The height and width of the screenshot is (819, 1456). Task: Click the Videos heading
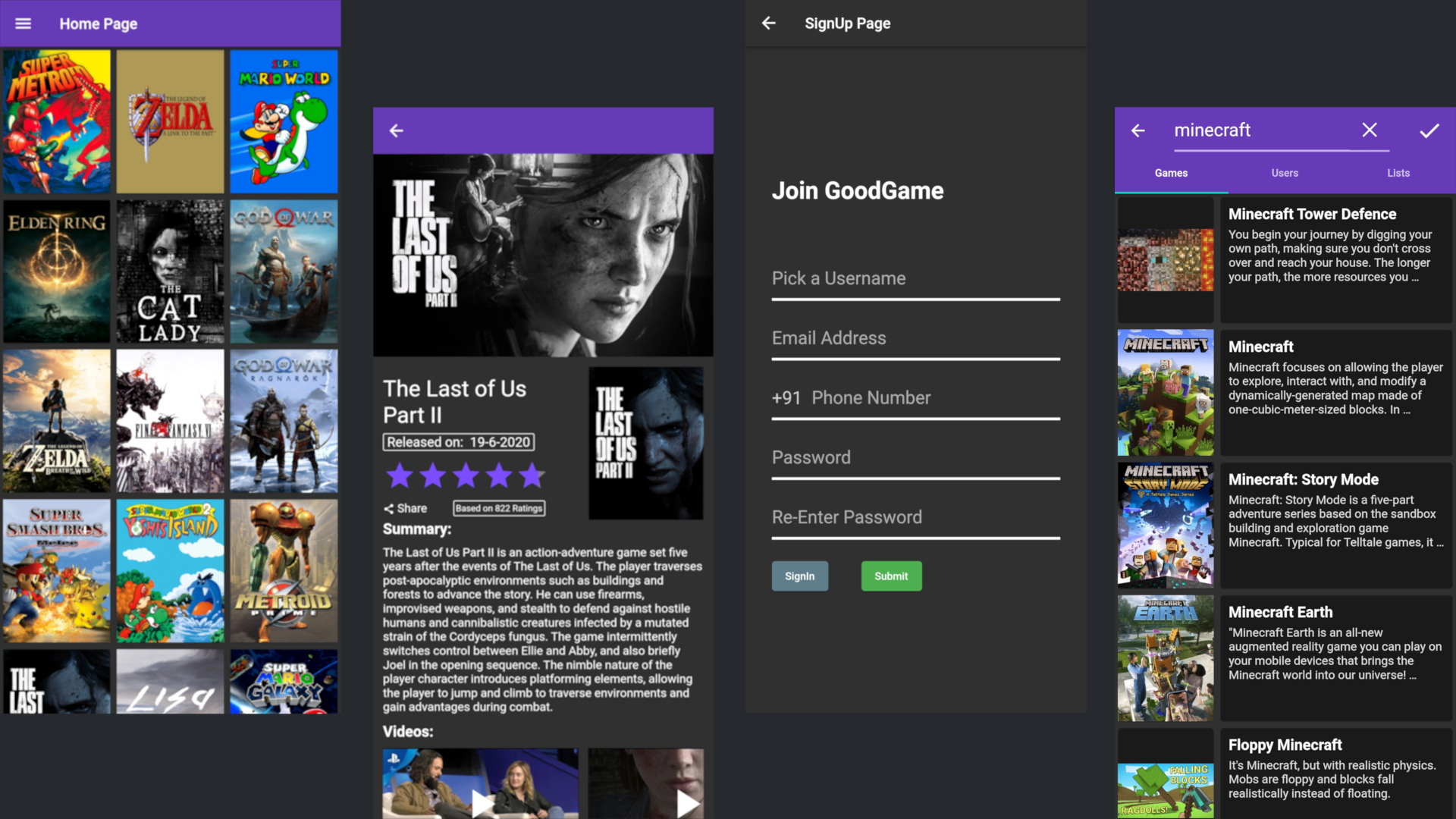coord(408,732)
